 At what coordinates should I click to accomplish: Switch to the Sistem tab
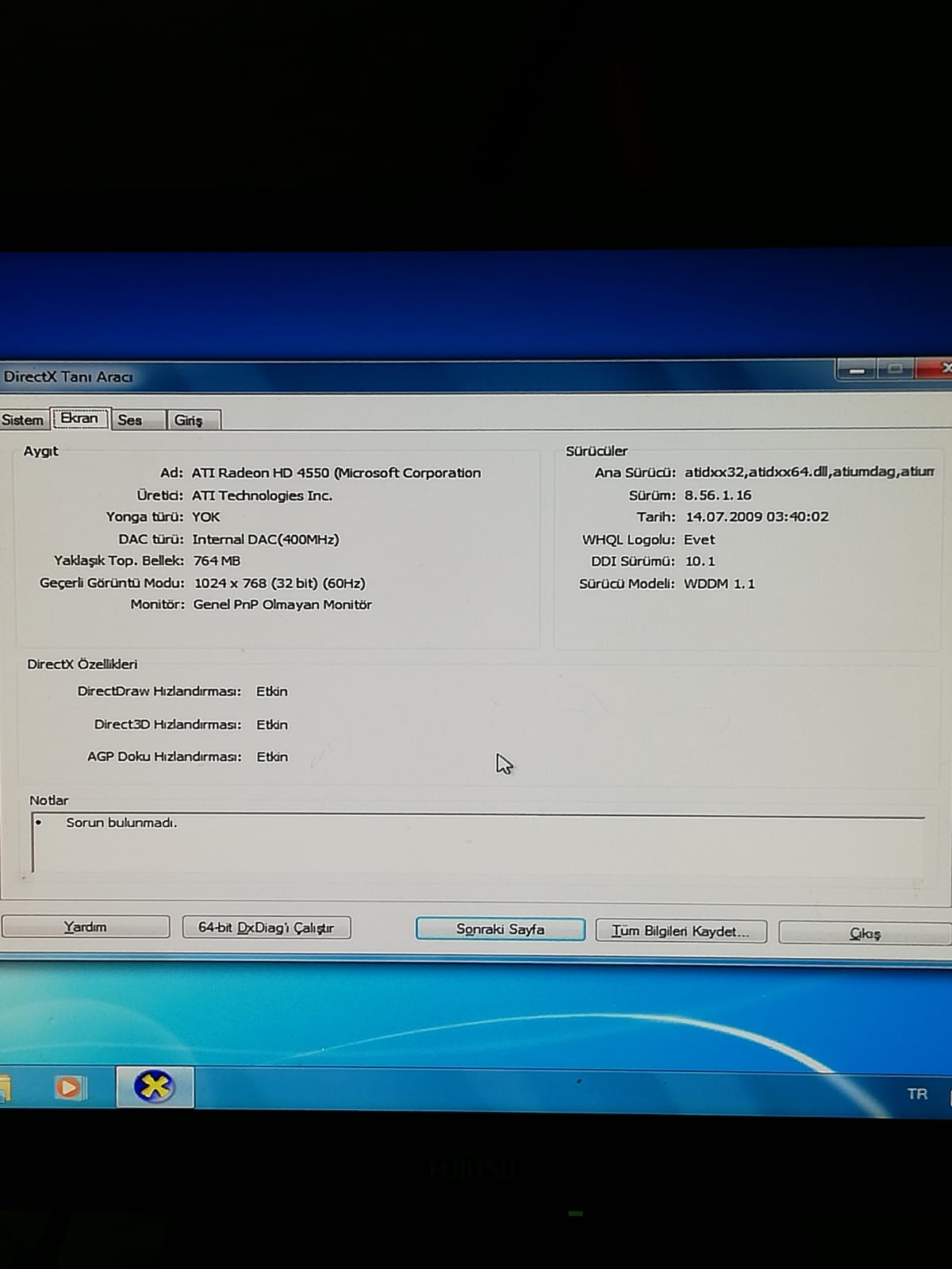22,420
